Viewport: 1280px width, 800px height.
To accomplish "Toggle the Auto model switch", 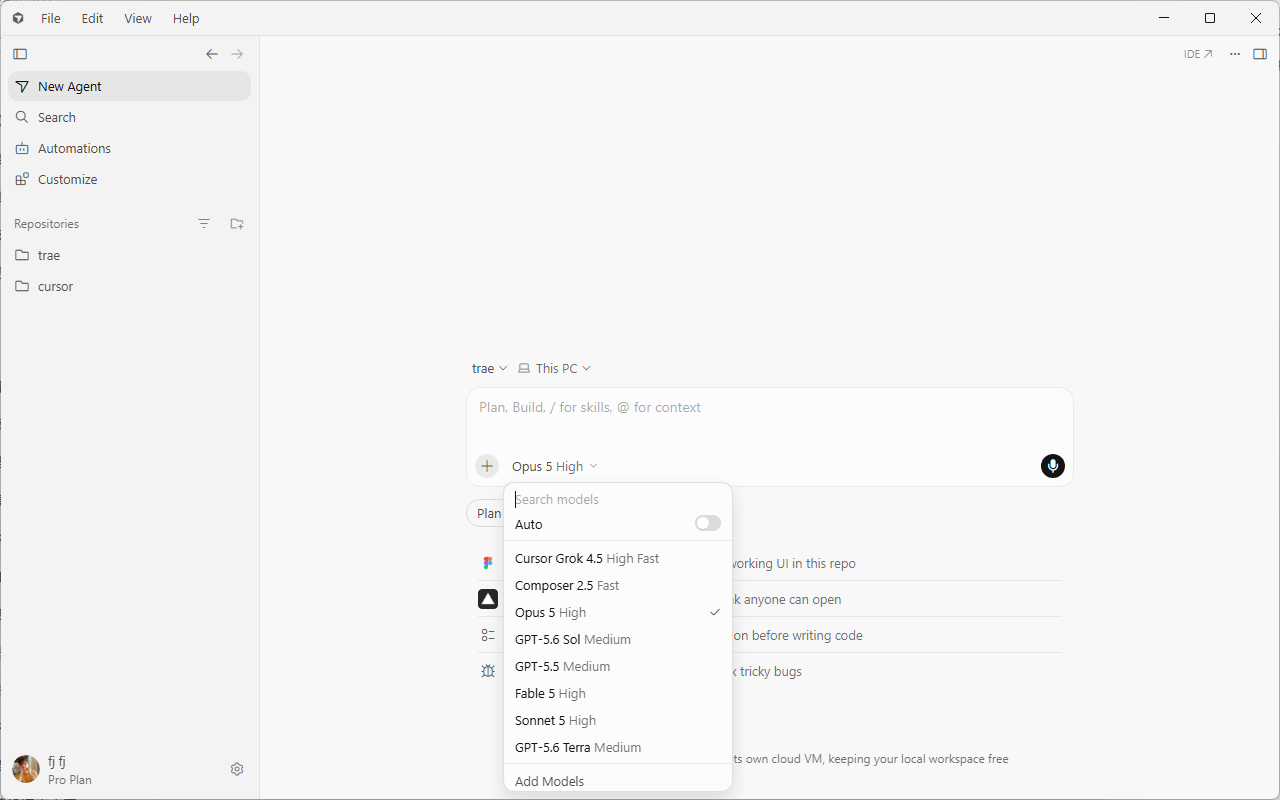I will pos(708,524).
